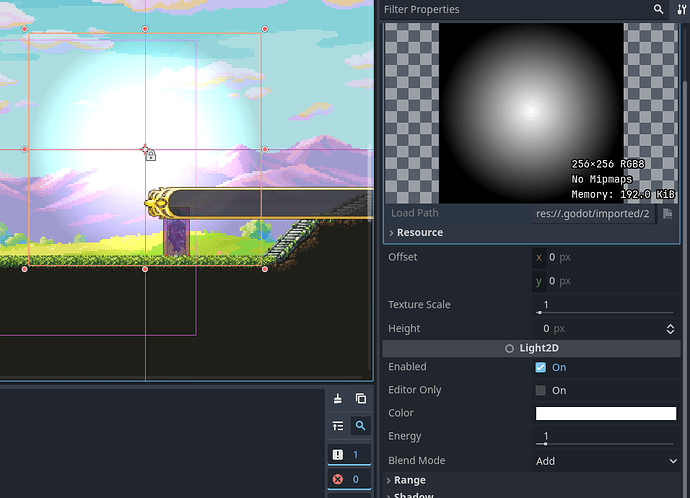This screenshot has height=498, width=690.
Task: Click the search icon in Filter Properties
Action: pos(659,9)
